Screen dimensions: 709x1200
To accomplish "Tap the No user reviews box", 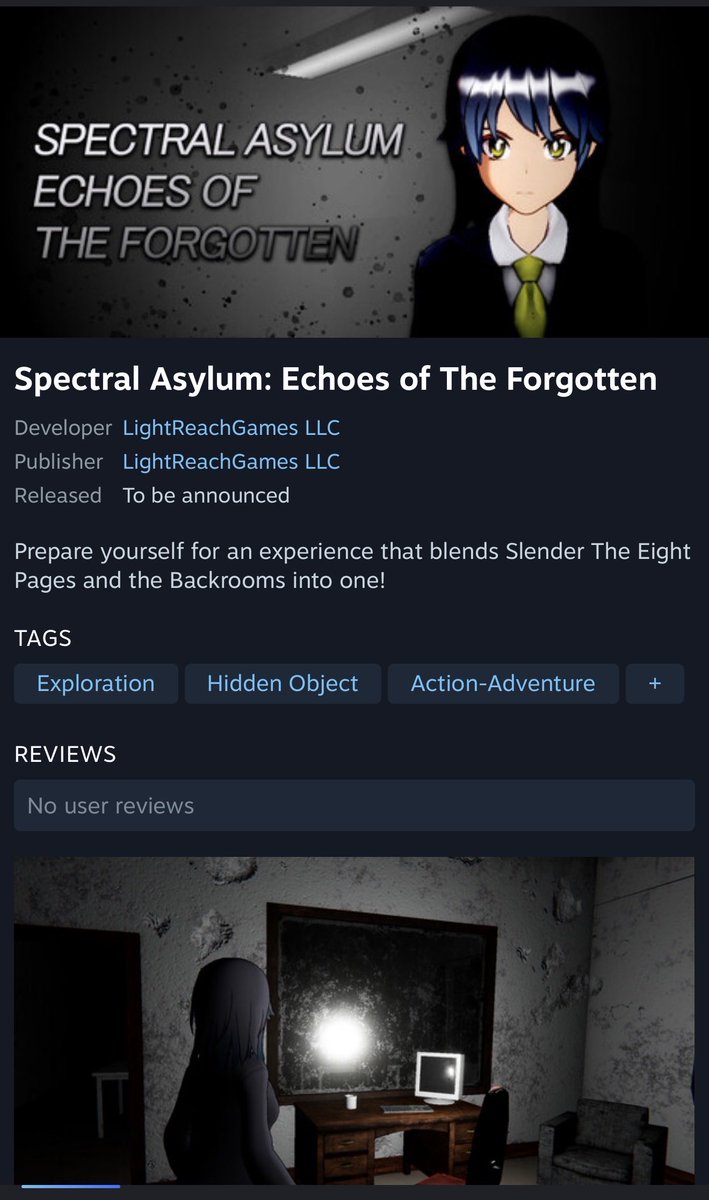I will click(x=354, y=806).
